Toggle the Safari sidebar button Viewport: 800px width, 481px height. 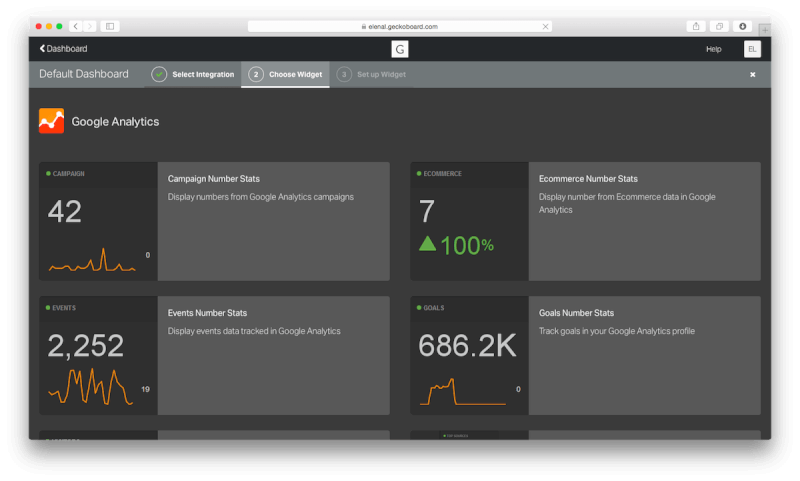(110, 26)
